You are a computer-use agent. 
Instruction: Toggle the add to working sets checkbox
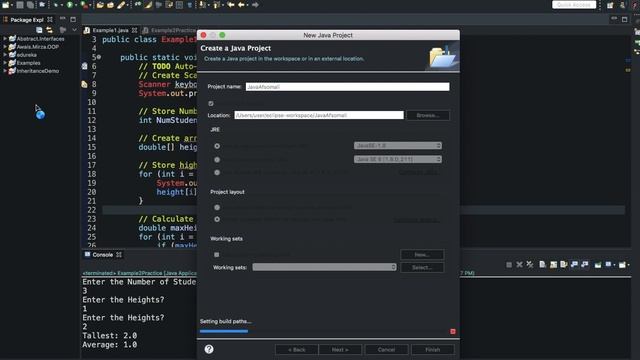217,255
